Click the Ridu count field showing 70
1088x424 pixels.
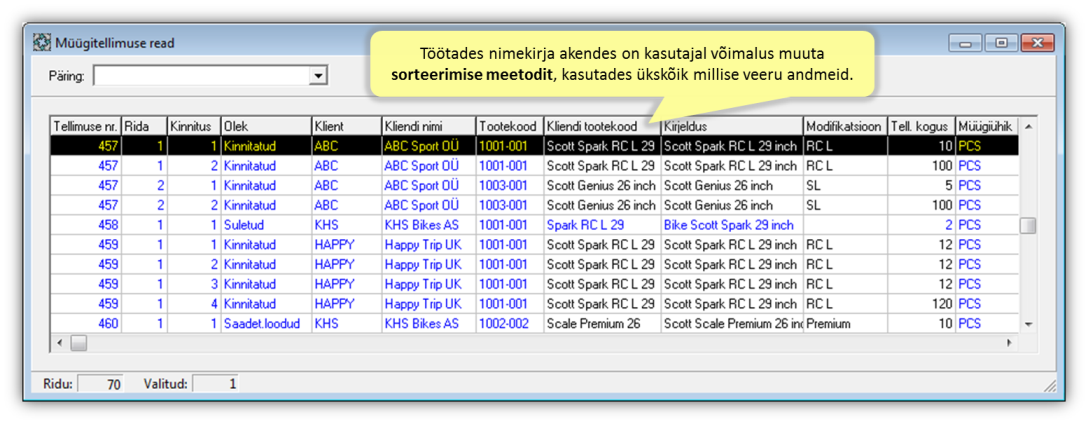[x=101, y=384]
